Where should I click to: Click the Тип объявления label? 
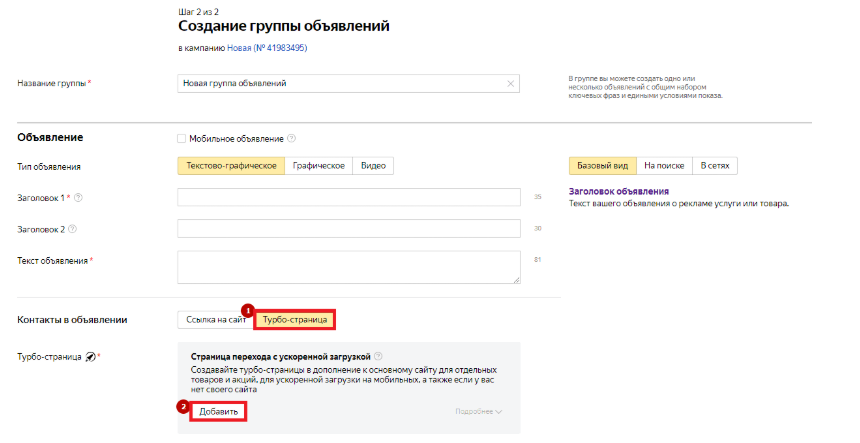pos(49,167)
